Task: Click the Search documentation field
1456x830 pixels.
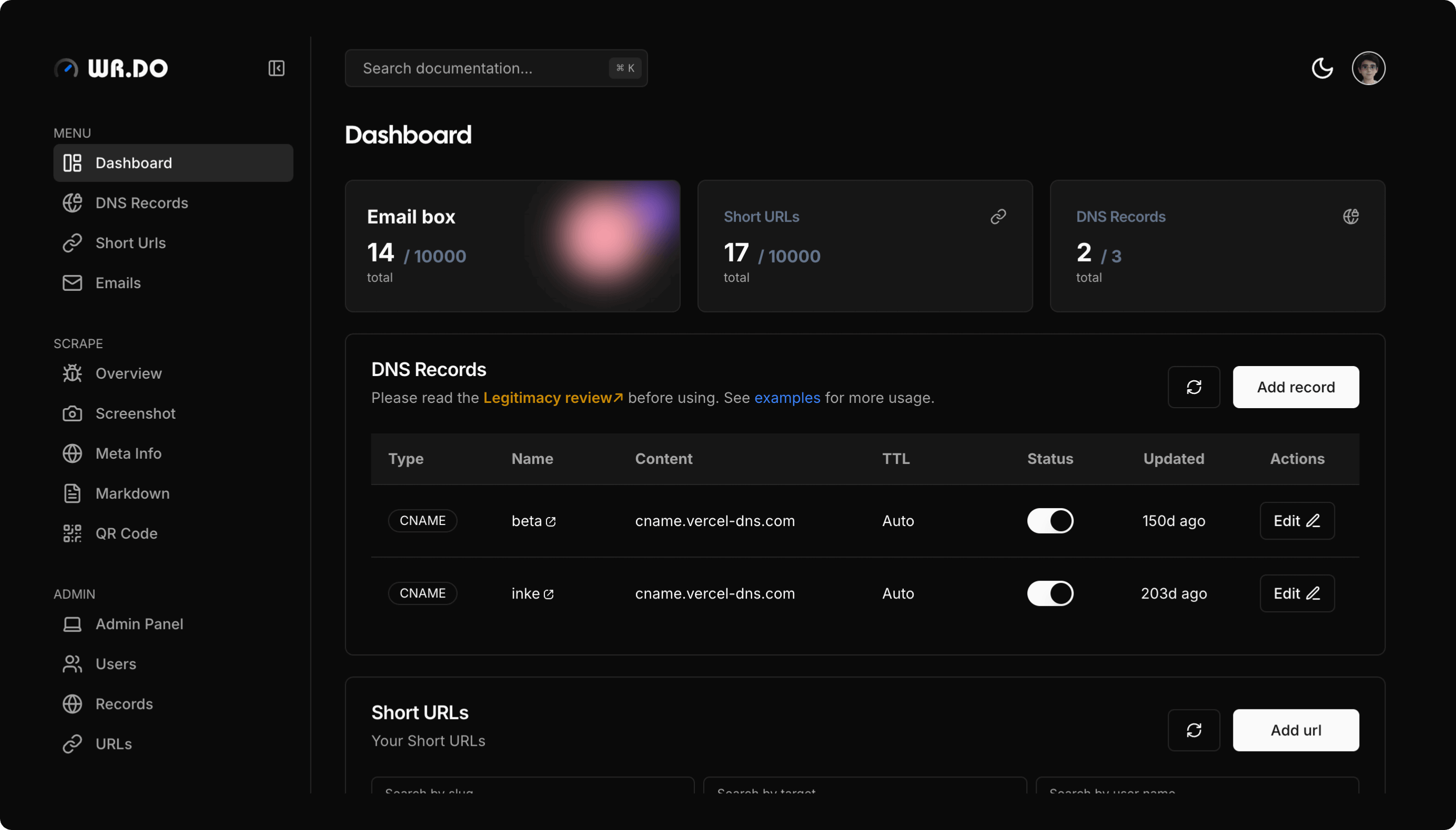Action: point(496,68)
